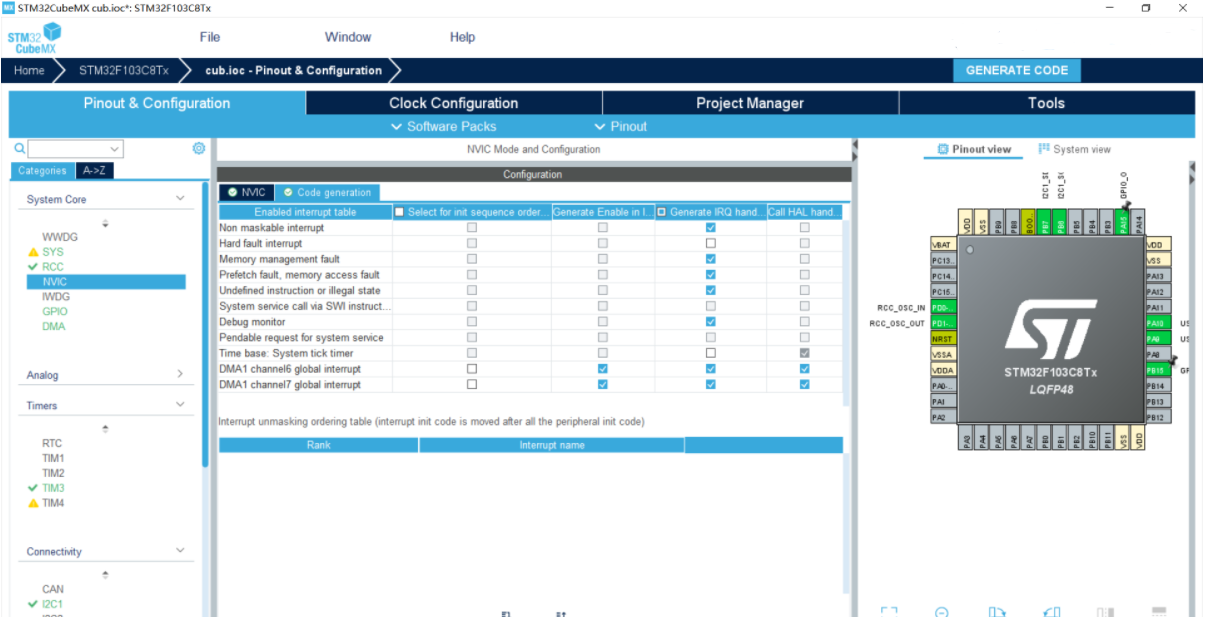Switch to the Tools tab

pos(1046,103)
